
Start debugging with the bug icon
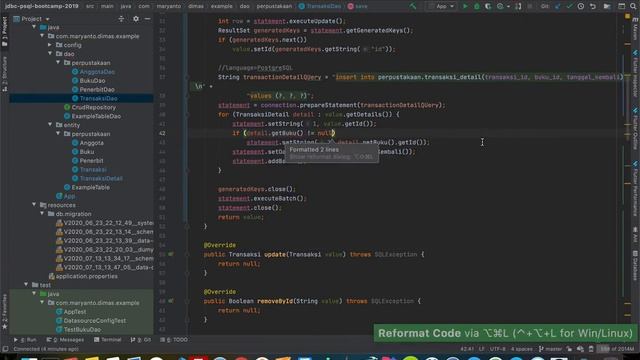[x=476, y=6]
